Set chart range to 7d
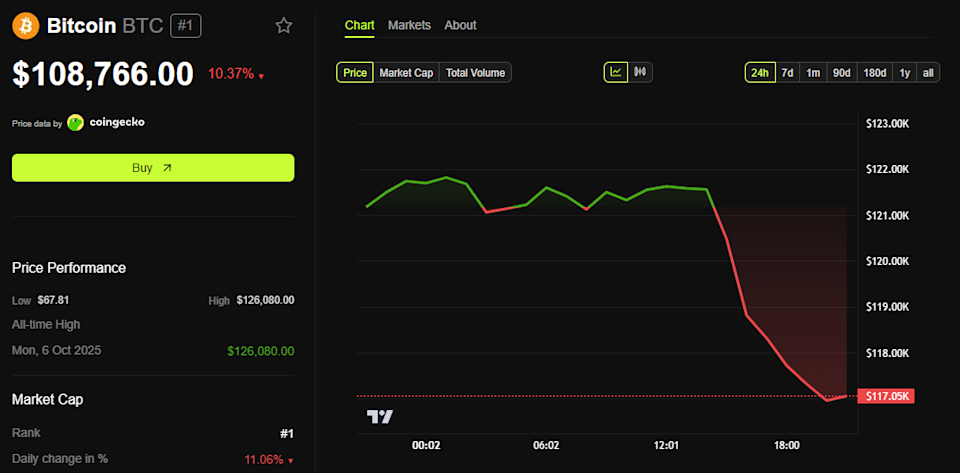The image size is (960, 473). tap(788, 72)
